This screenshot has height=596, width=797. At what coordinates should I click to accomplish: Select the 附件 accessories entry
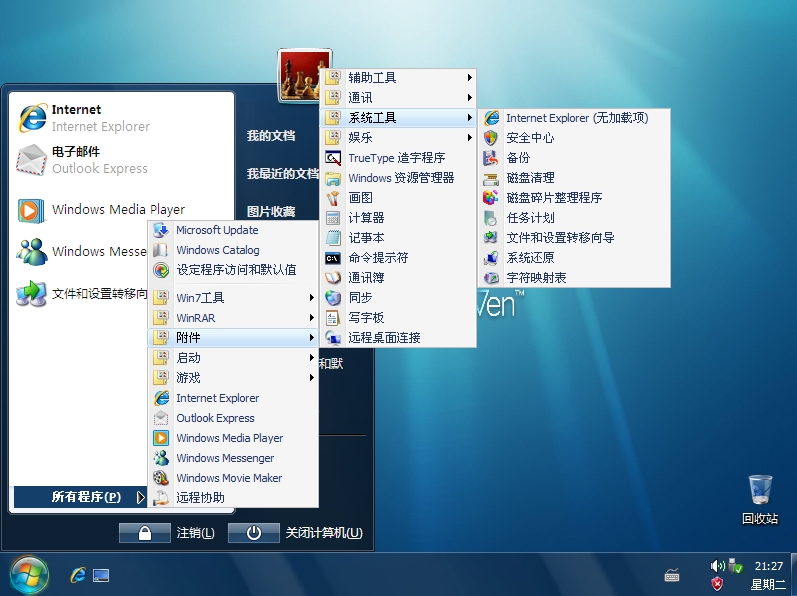233,337
